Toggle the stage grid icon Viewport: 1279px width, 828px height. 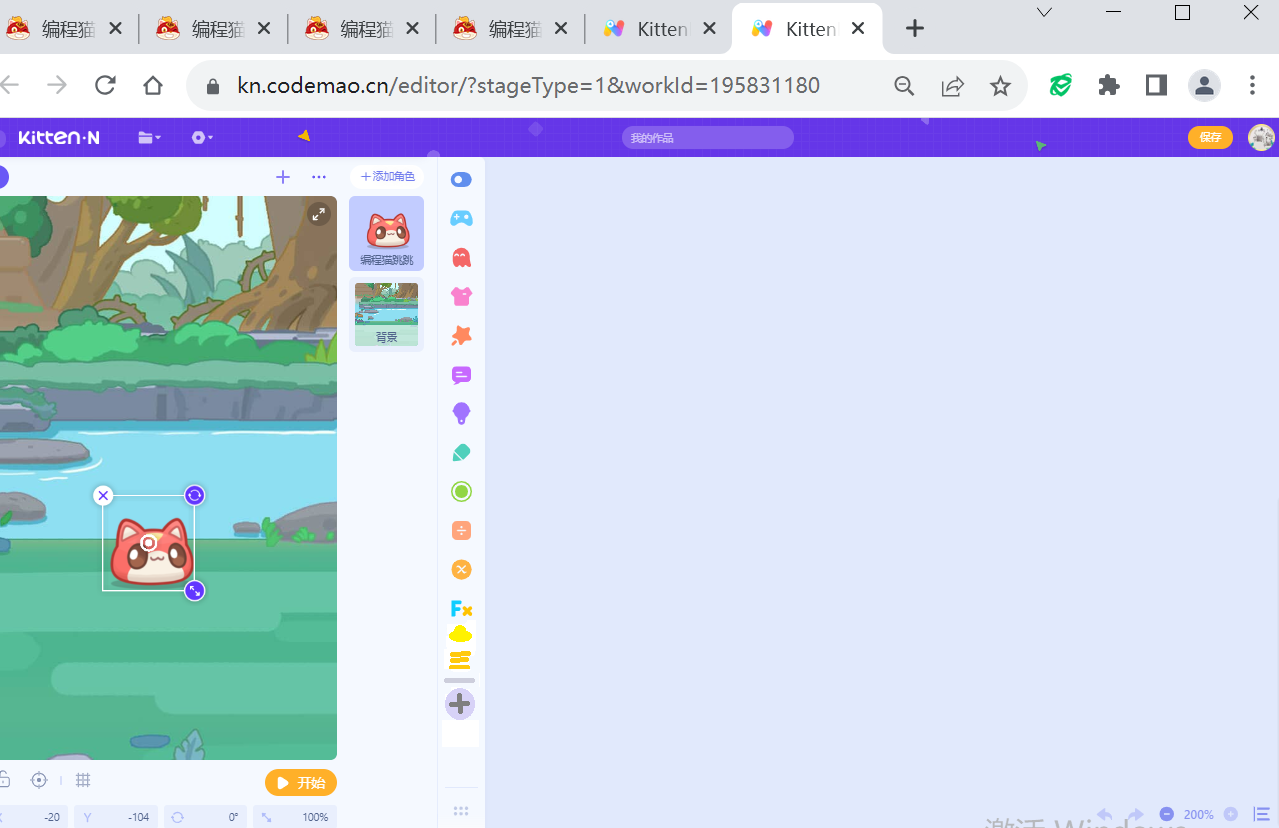click(x=84, y=780)
